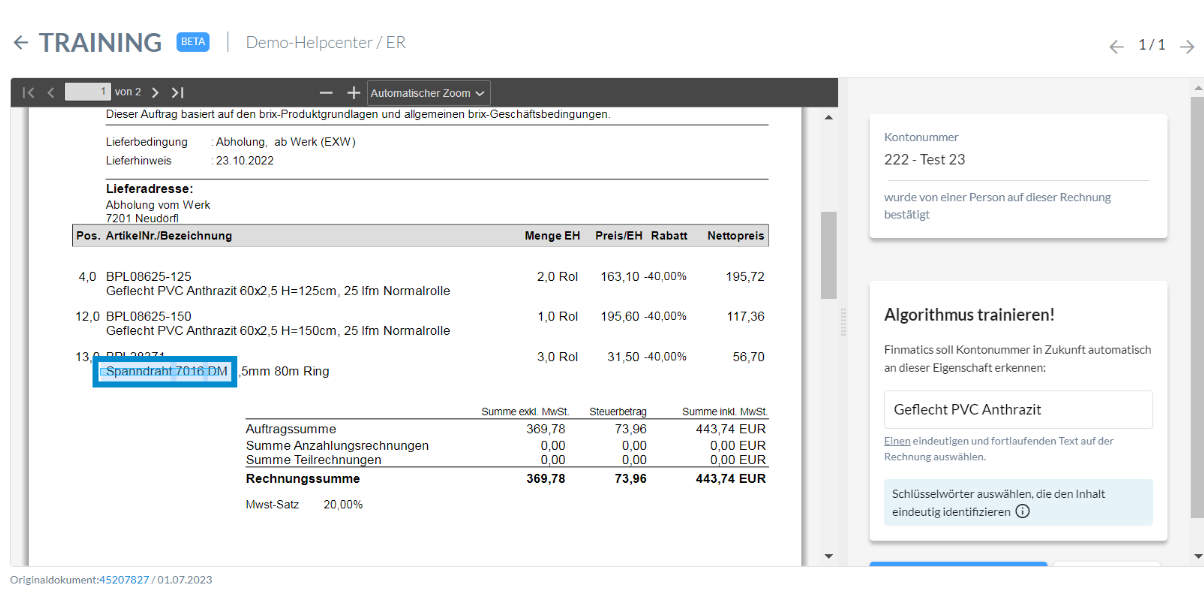1204x592 pixels.
Task: Click the PDF scrollbar up arrow
Action: [x=828, y=118]
